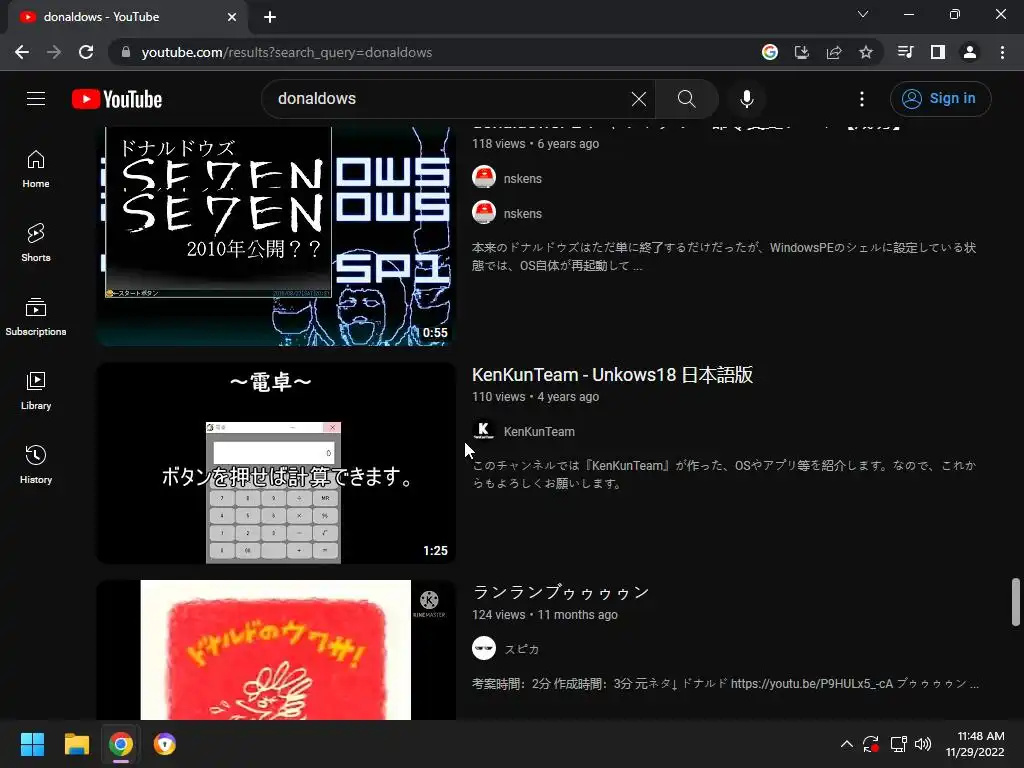Screen dimensions: 1024x768
Task: Click the page vertical scrollbar thumb
Action: coord(1016,601)
